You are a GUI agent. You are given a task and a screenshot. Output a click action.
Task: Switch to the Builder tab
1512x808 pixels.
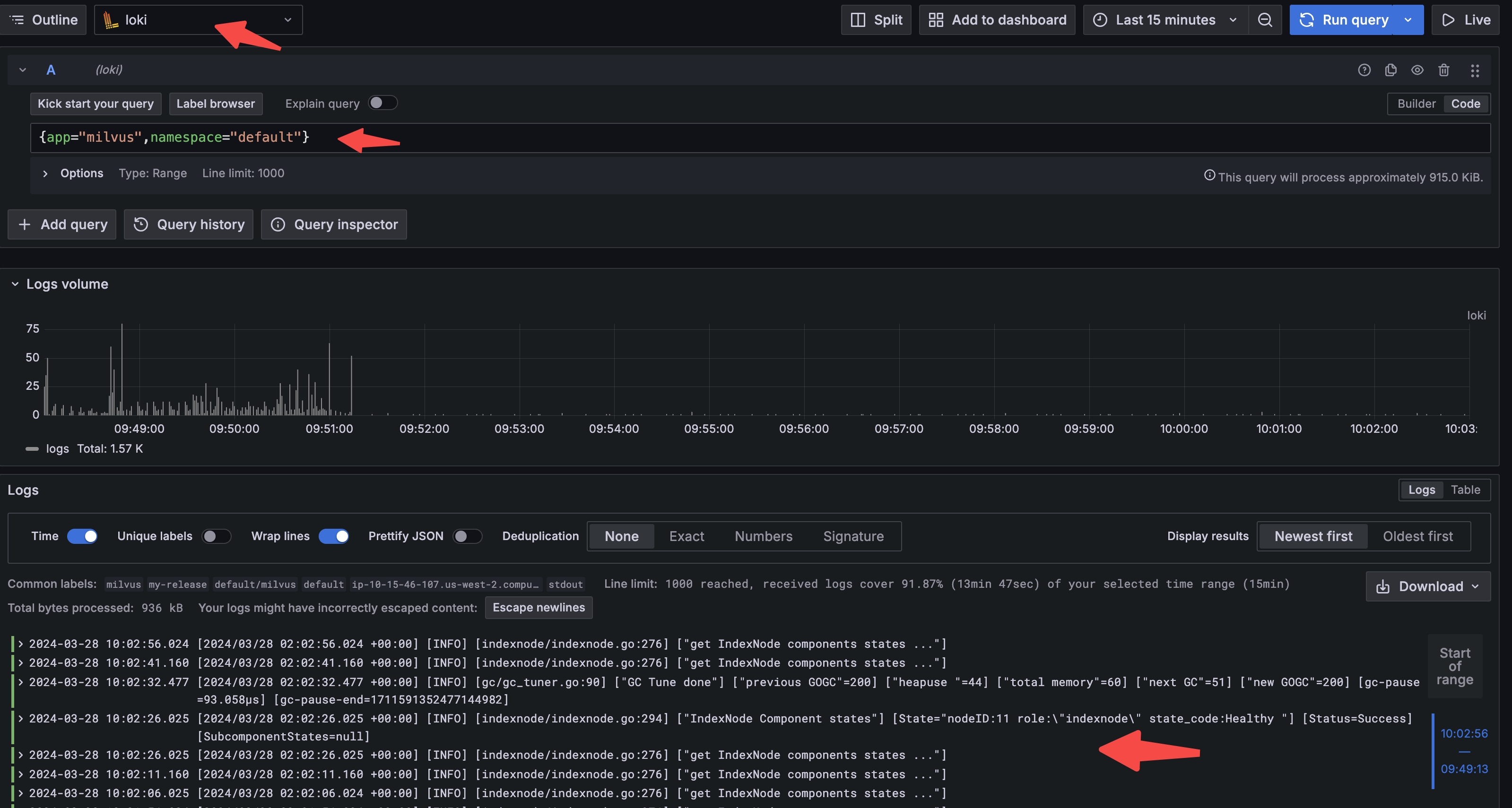(x=1416, y=103)
